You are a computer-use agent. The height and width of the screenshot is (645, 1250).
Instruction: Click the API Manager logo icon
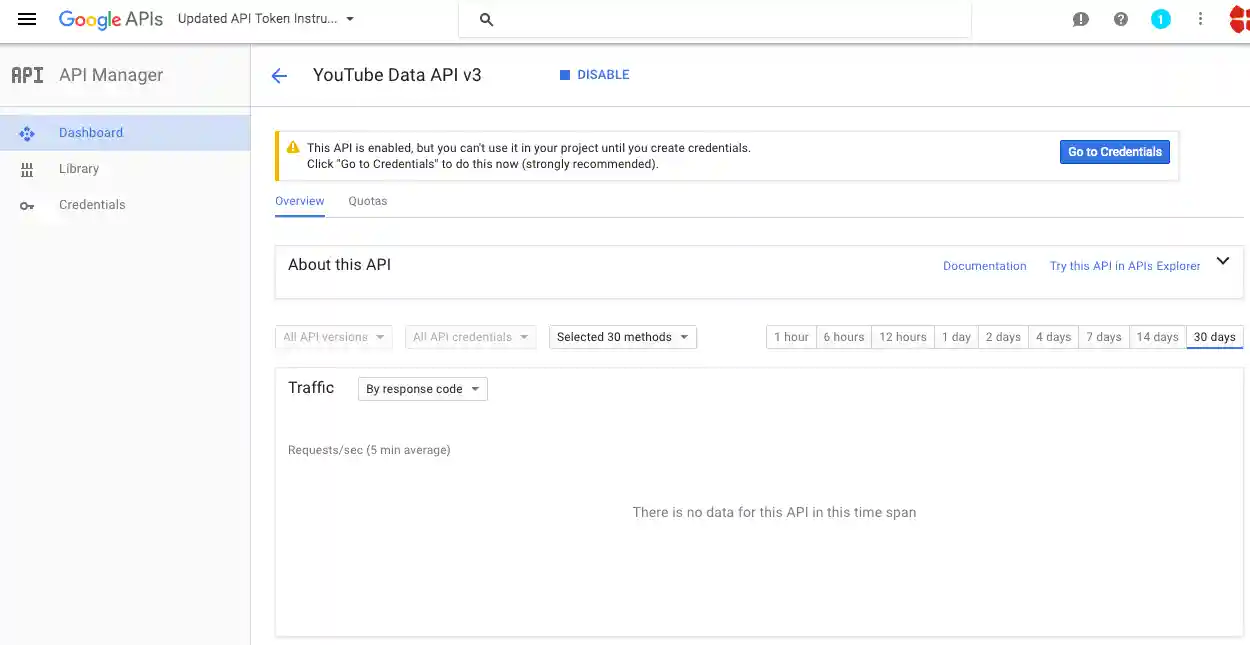point(27,75)
